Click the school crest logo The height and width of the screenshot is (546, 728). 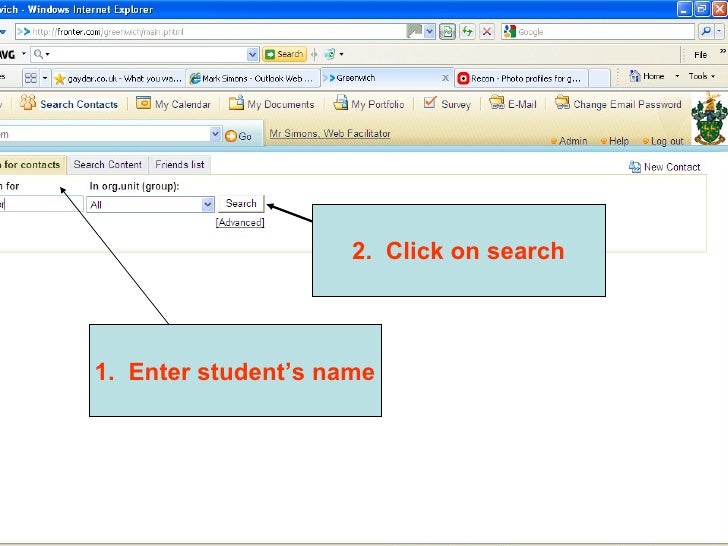pyautogui.click(x=709, y=119)
